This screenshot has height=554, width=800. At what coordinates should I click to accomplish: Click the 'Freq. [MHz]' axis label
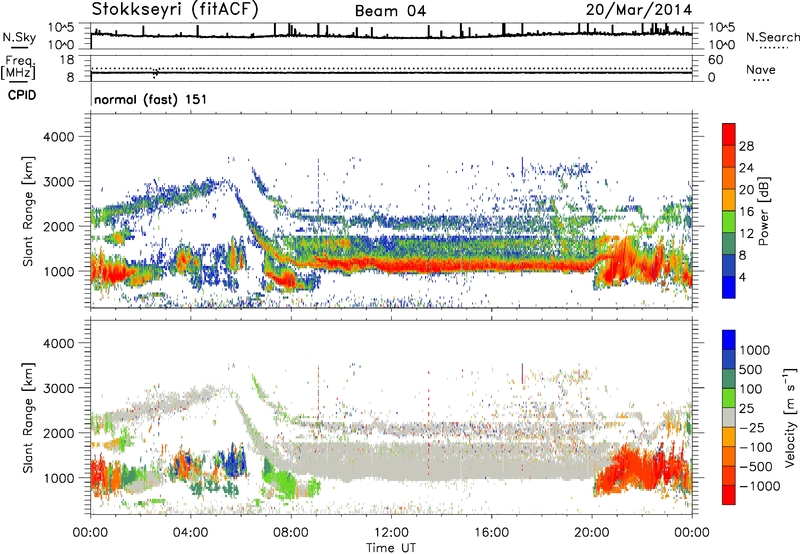pyautogui.click(x=18, y=68)
